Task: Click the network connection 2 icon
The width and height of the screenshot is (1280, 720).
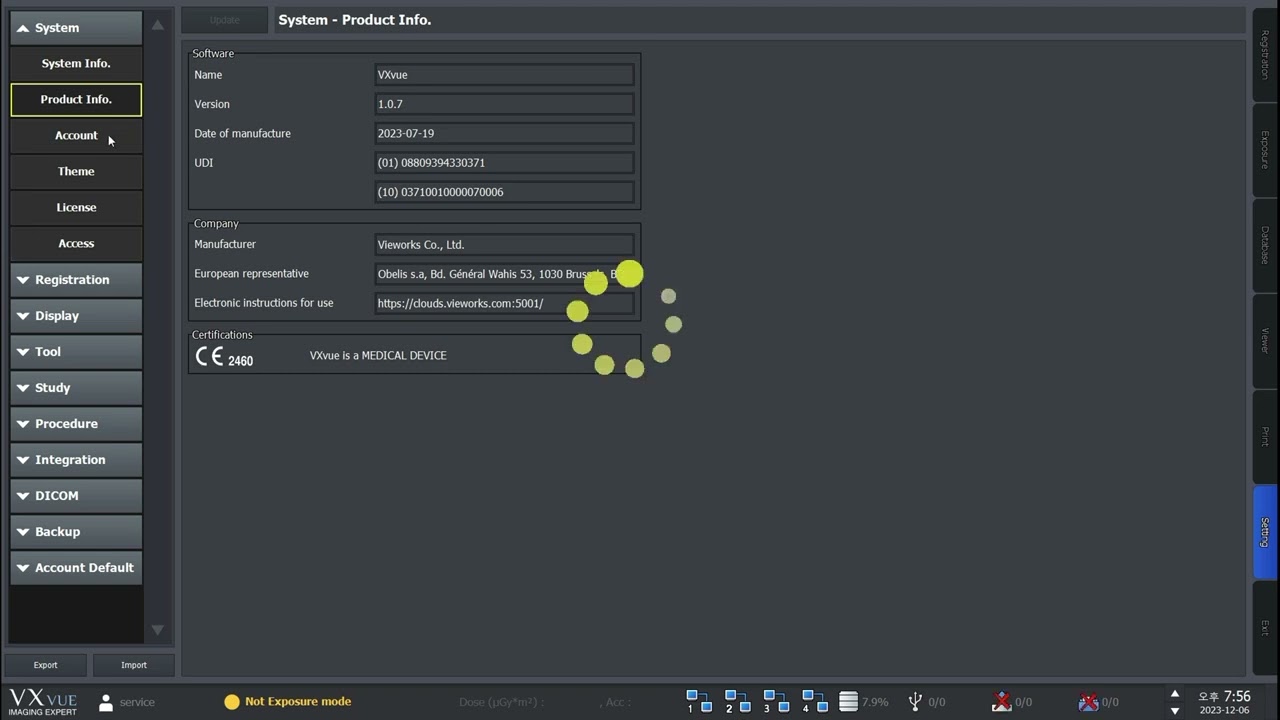Action: click(737, 701)
